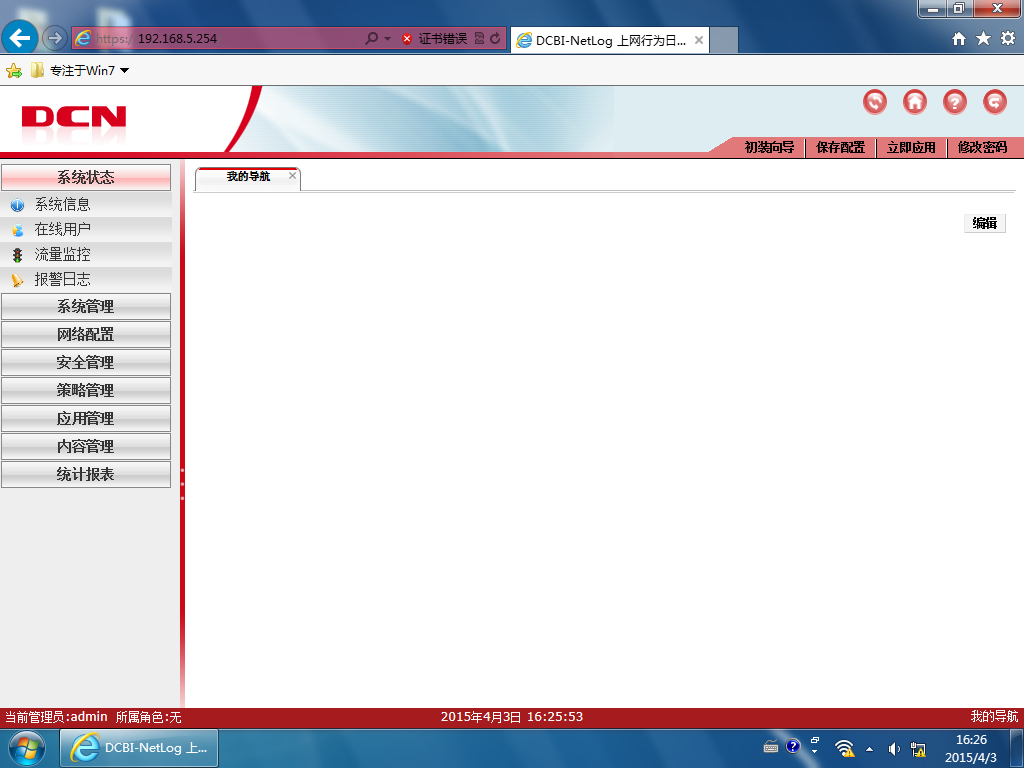This screenshot has width=1024, height=768.
Task: Click status text 当前管理员:admin
Action: pyautogui.click(x=56, y=717)
